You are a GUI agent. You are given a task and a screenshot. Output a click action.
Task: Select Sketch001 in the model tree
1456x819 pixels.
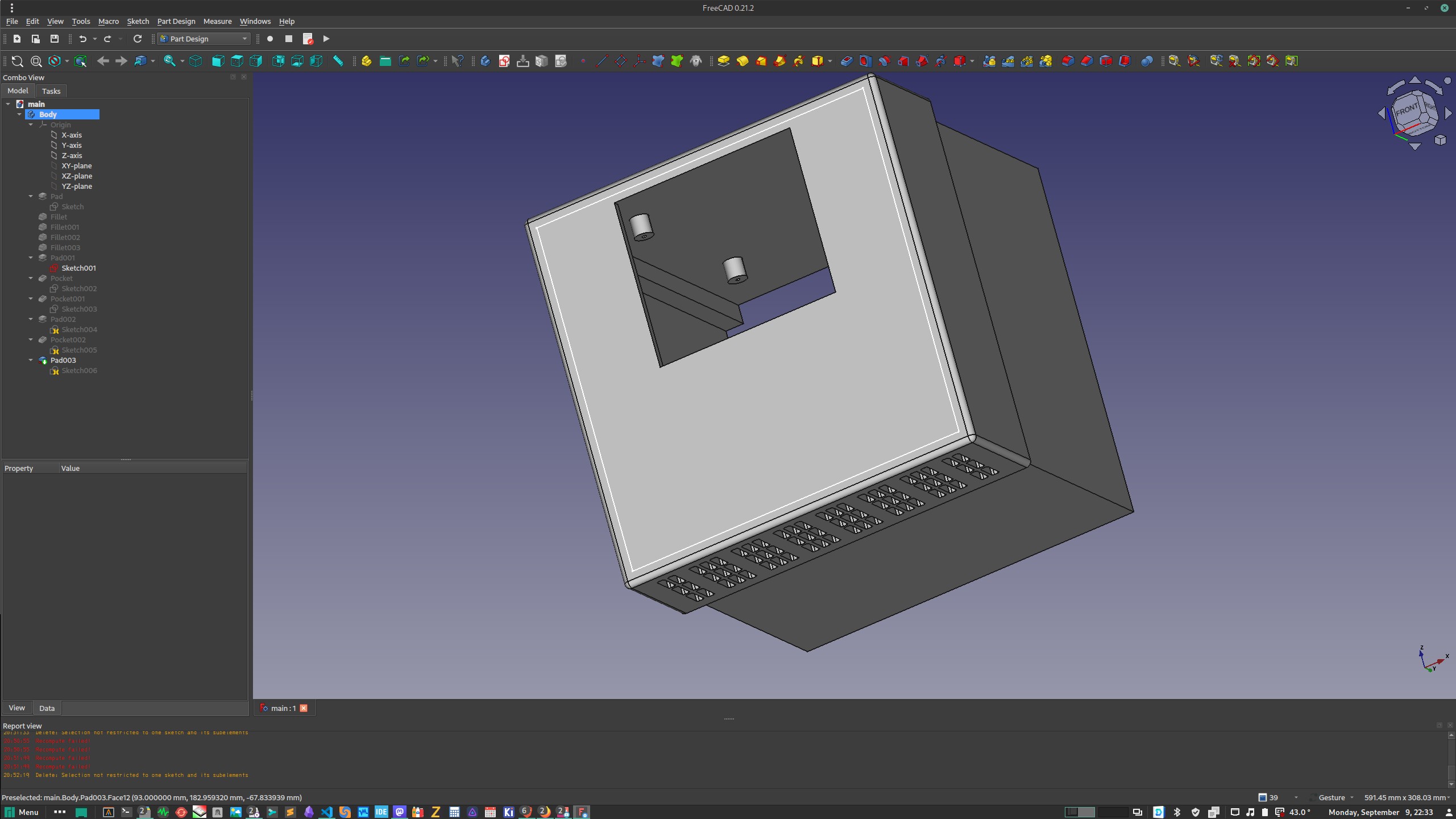[78, 268]
